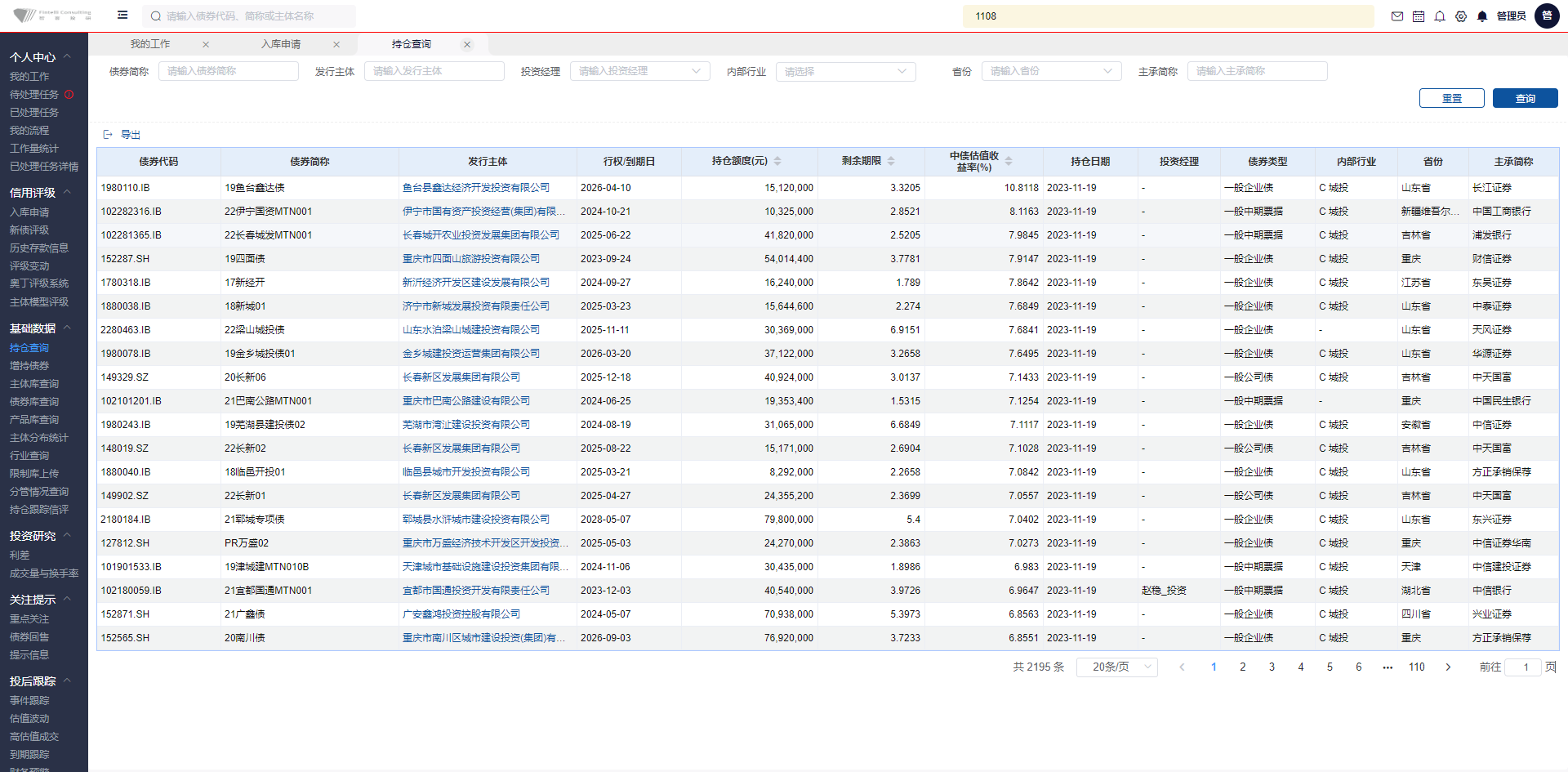This screenshot has height=772, width=1568.
Task: Open 增持债券 in sidebar
Action: click(x=29, y=366)
